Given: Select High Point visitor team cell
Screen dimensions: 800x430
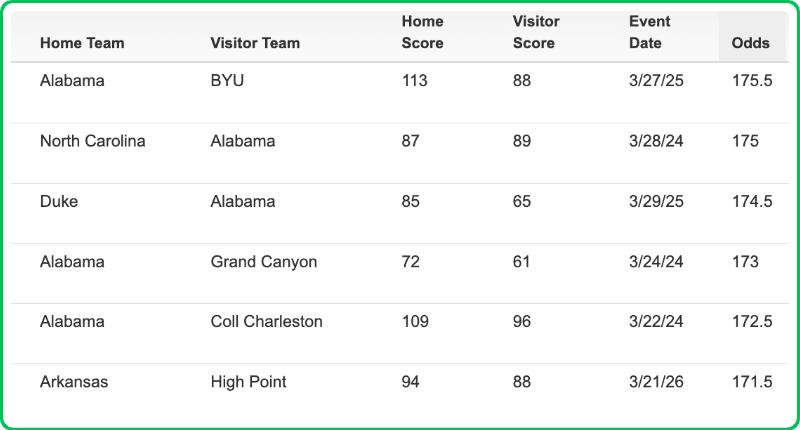Looking at the screenshot, I should 248,382.
